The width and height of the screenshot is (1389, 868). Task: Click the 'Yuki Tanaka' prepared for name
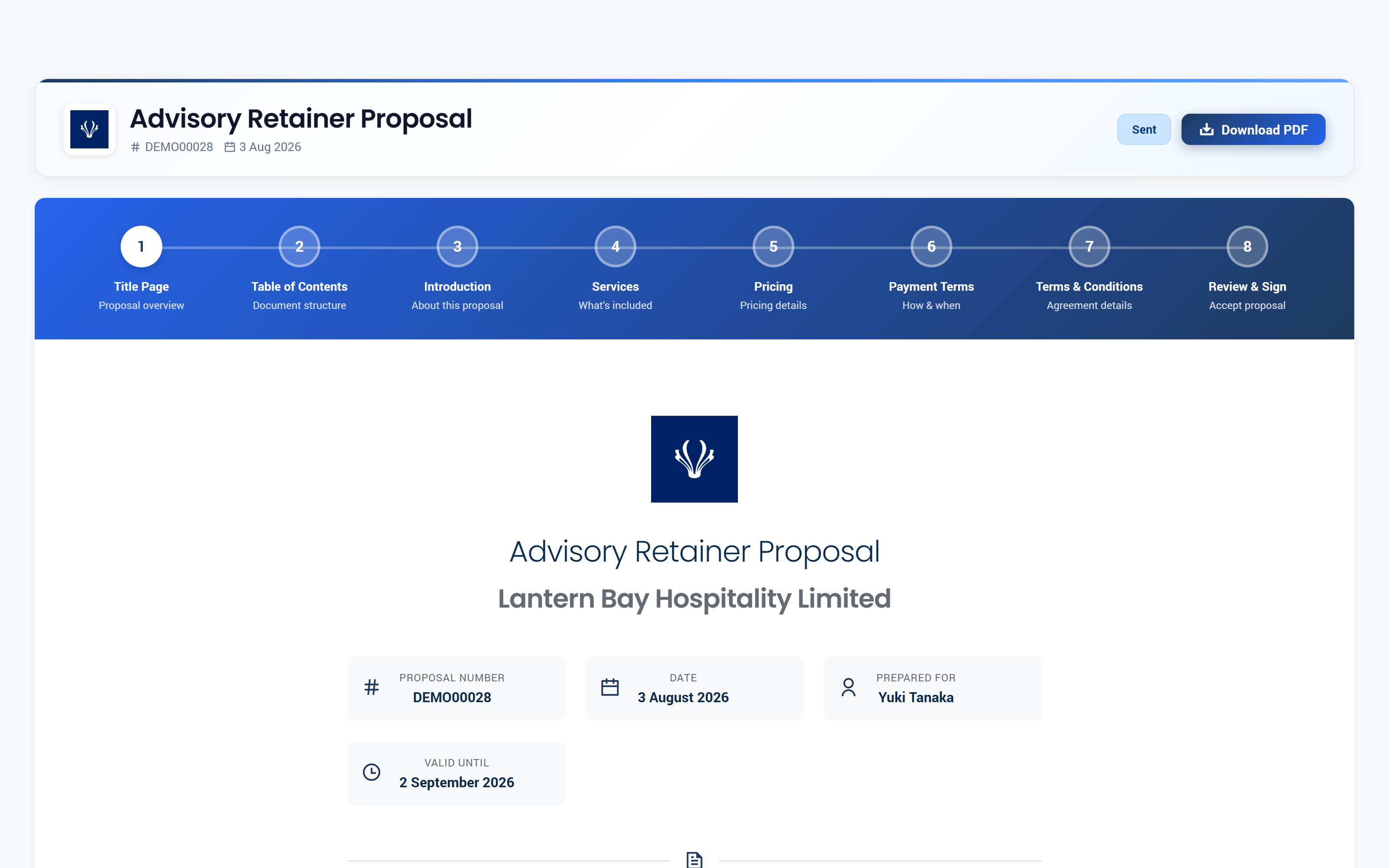916,697
